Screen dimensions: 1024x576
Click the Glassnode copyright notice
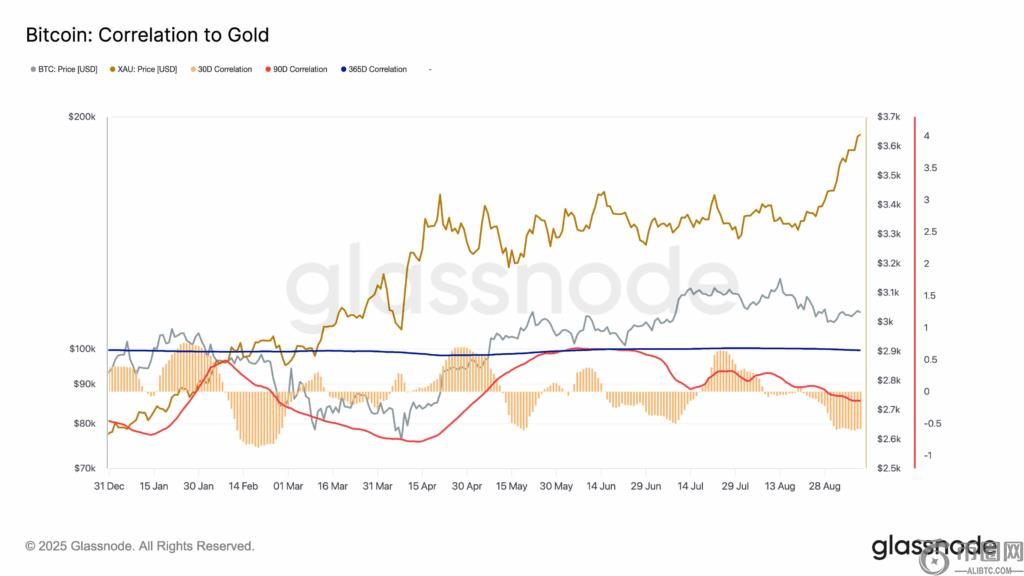139,546
